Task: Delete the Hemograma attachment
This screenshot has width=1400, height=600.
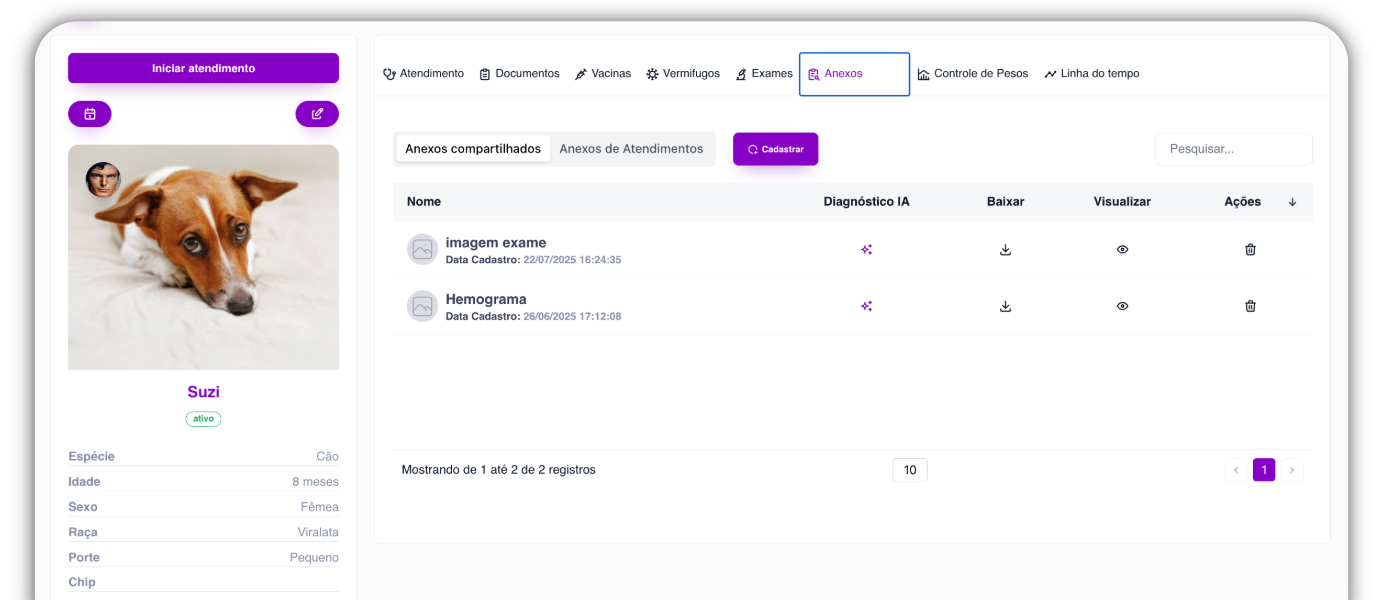Action: tap(1250, 306)
